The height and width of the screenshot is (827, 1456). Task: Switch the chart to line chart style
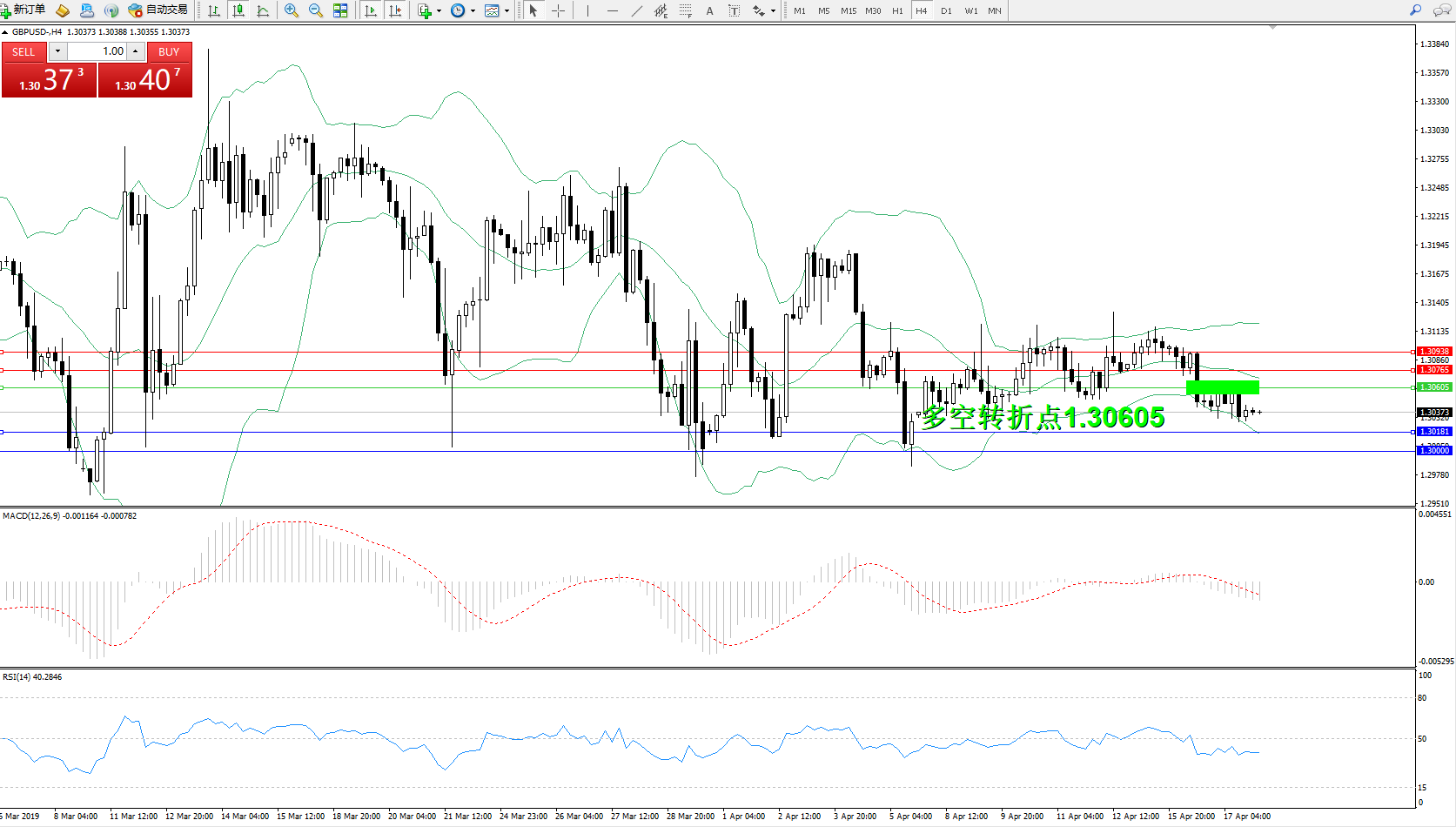pos(263,10)
